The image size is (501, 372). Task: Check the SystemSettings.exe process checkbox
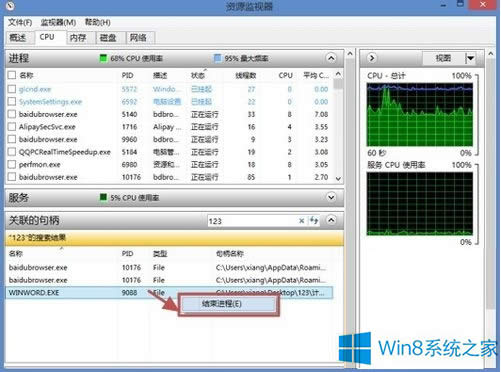[12, 101]
